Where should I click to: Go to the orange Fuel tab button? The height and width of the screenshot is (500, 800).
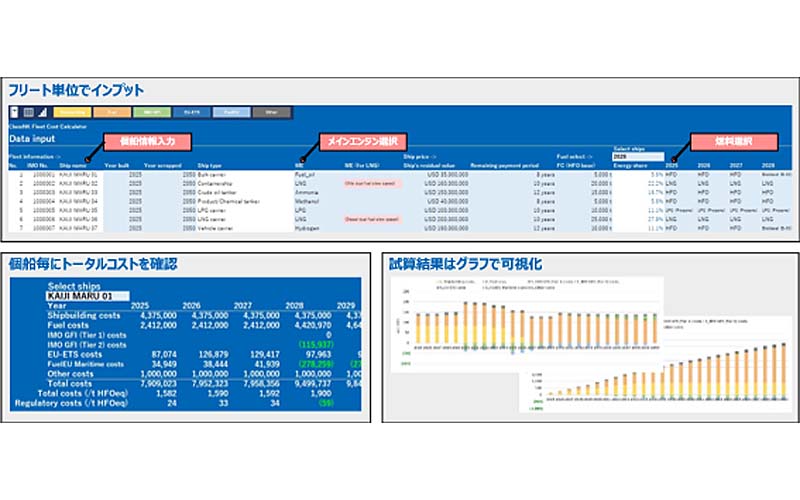coord(112,112)
